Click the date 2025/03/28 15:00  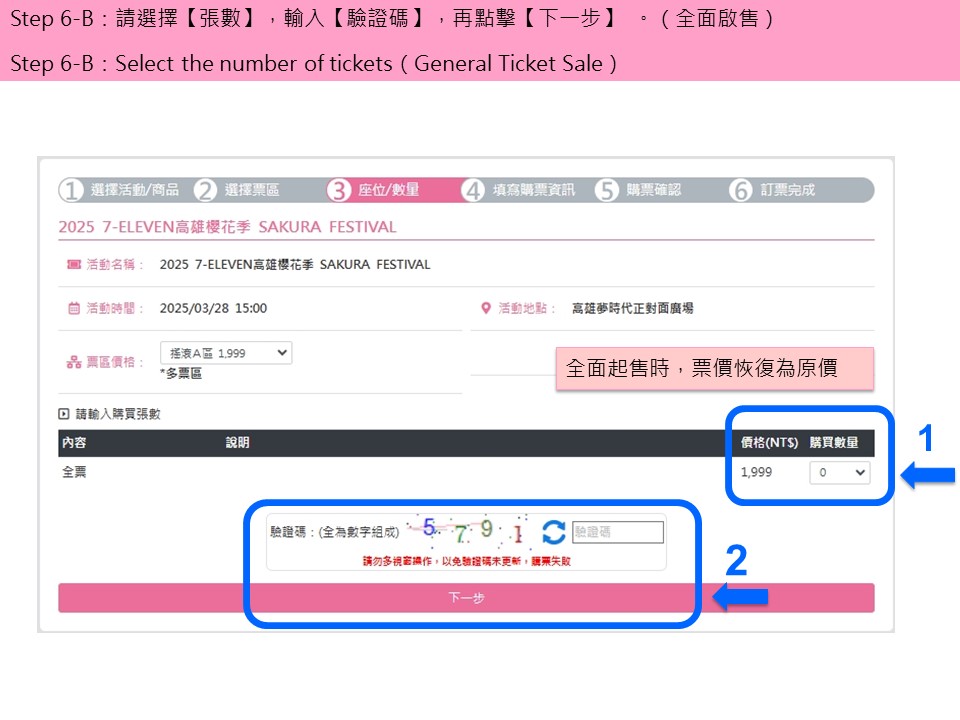(x=213, y=308)
